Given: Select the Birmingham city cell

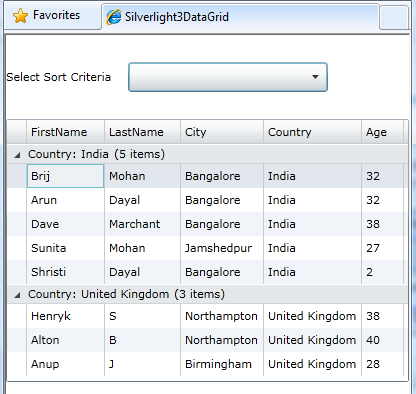Looking at the screenshot, I should [x=222, y=364].
